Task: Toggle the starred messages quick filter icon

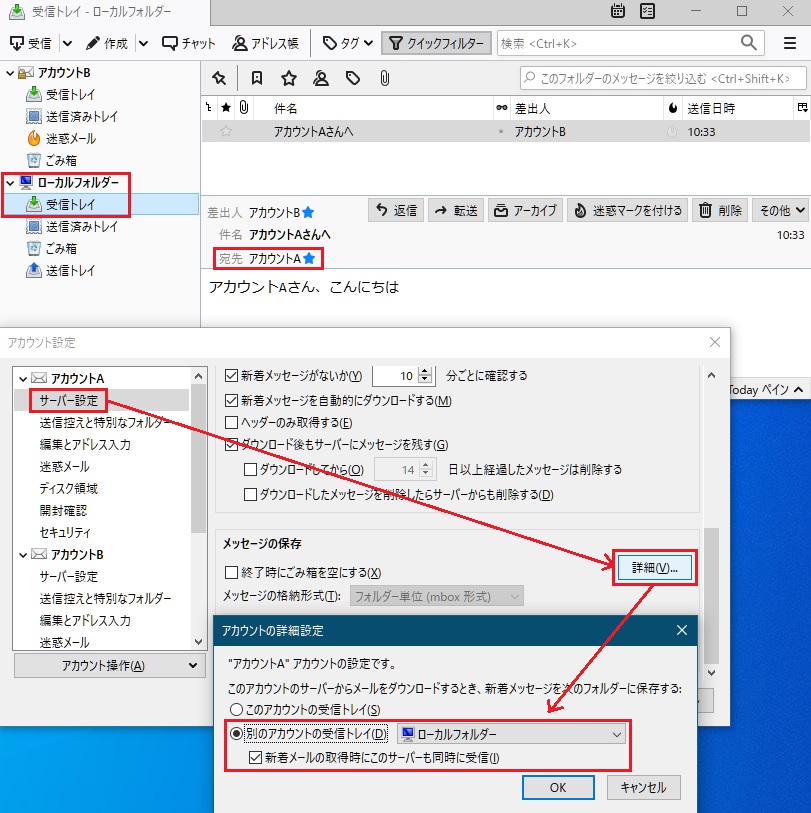Action: click(x=288, y=78)
